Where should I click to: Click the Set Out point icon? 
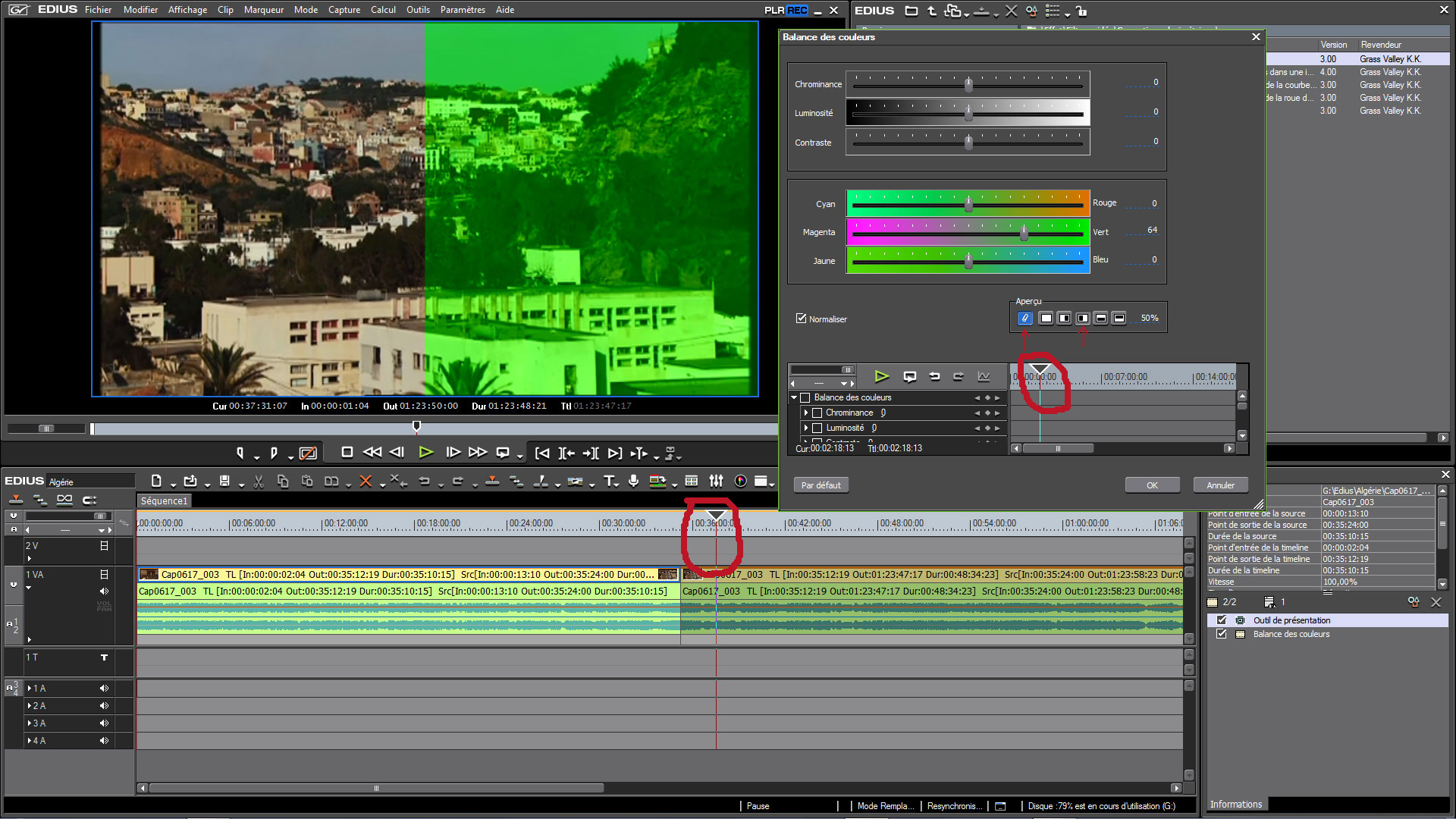tap(274, 453)
